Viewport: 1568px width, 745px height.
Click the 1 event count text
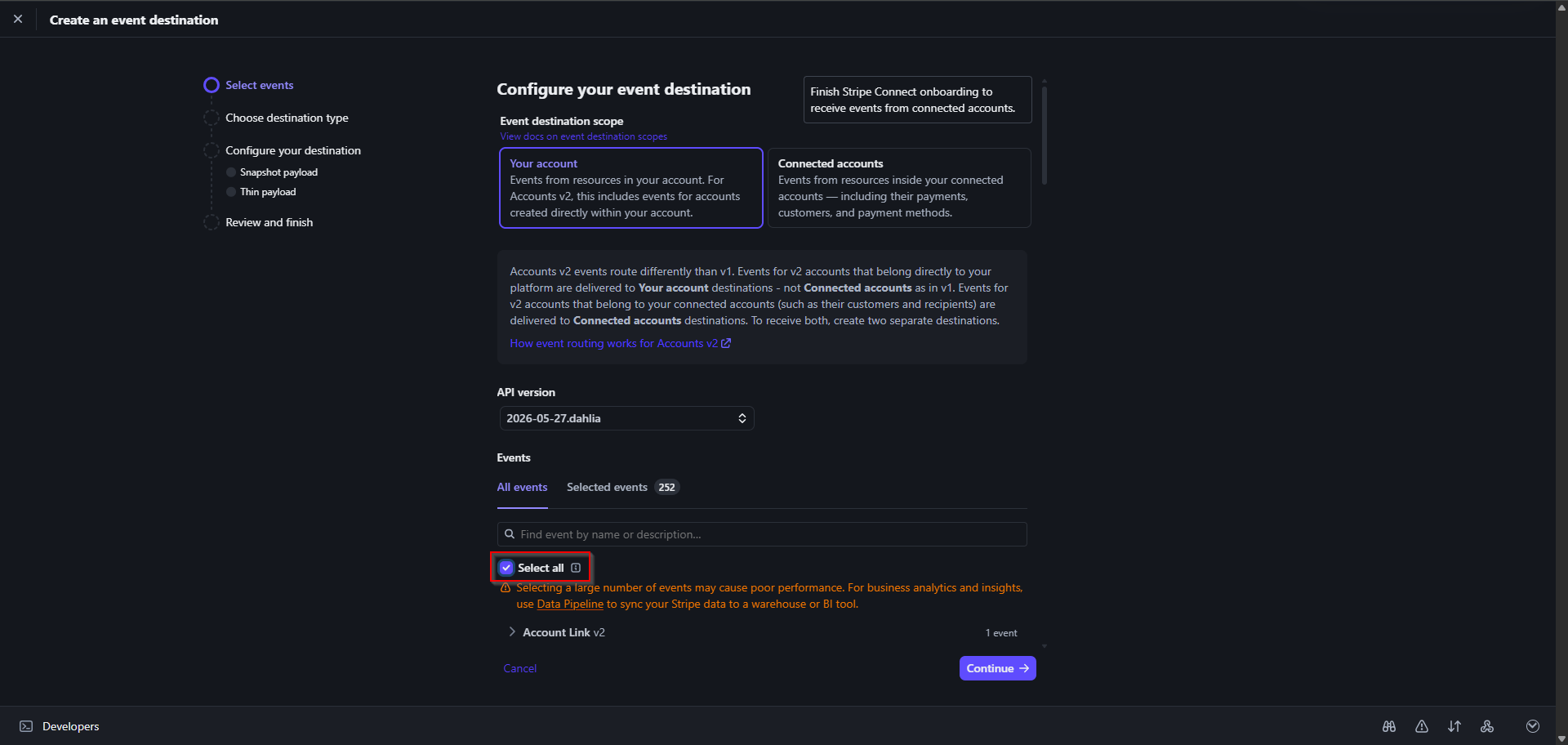click(1001, 633)
